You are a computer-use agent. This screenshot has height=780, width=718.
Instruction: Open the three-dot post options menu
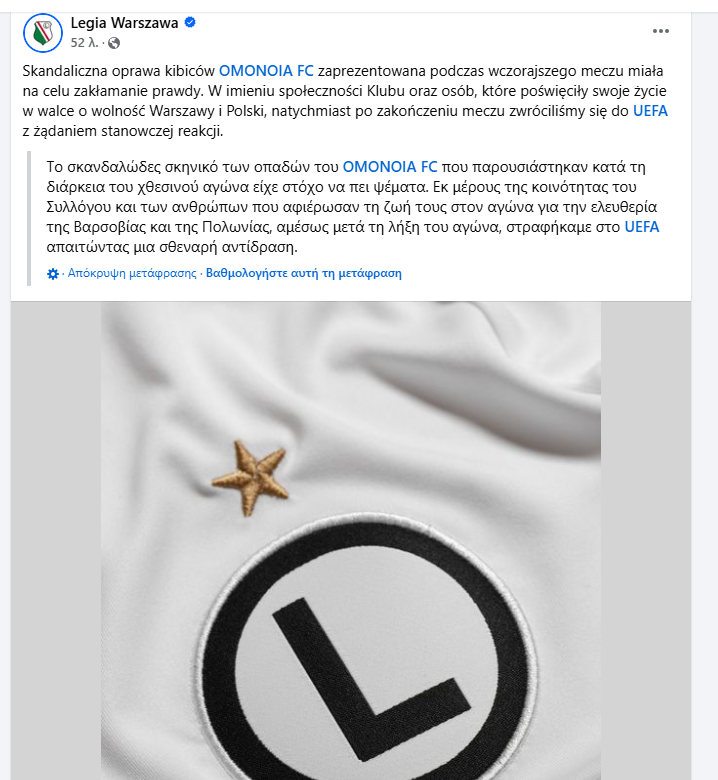[x=660, y=31]
